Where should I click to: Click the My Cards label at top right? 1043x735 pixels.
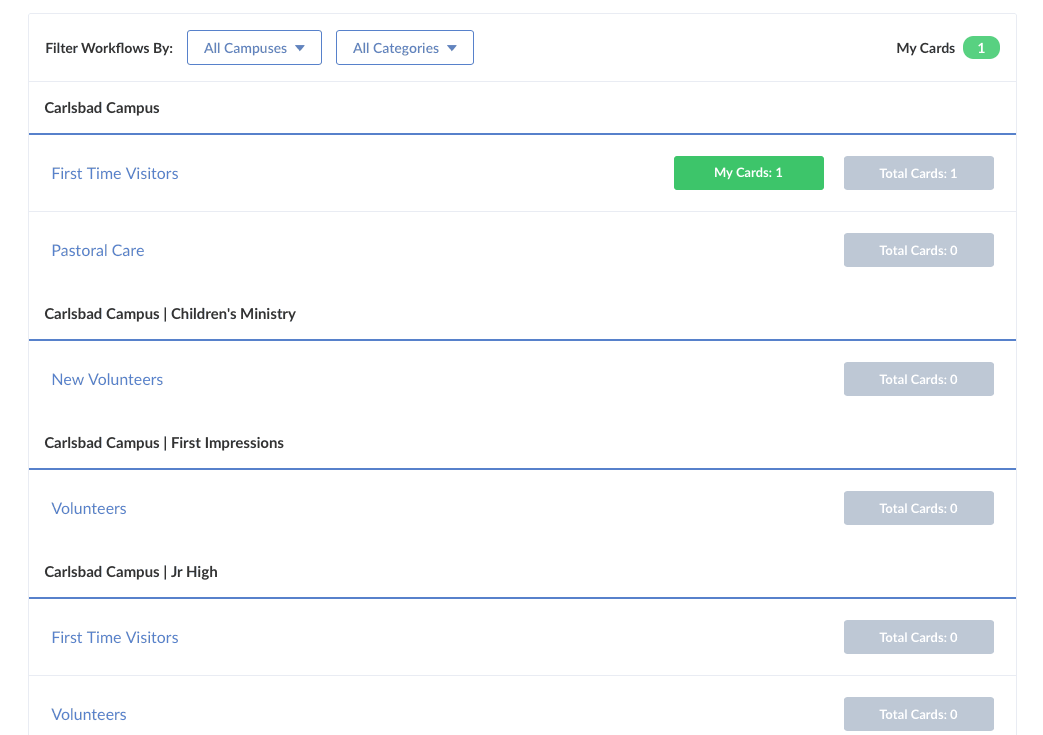tap(925, 48)
